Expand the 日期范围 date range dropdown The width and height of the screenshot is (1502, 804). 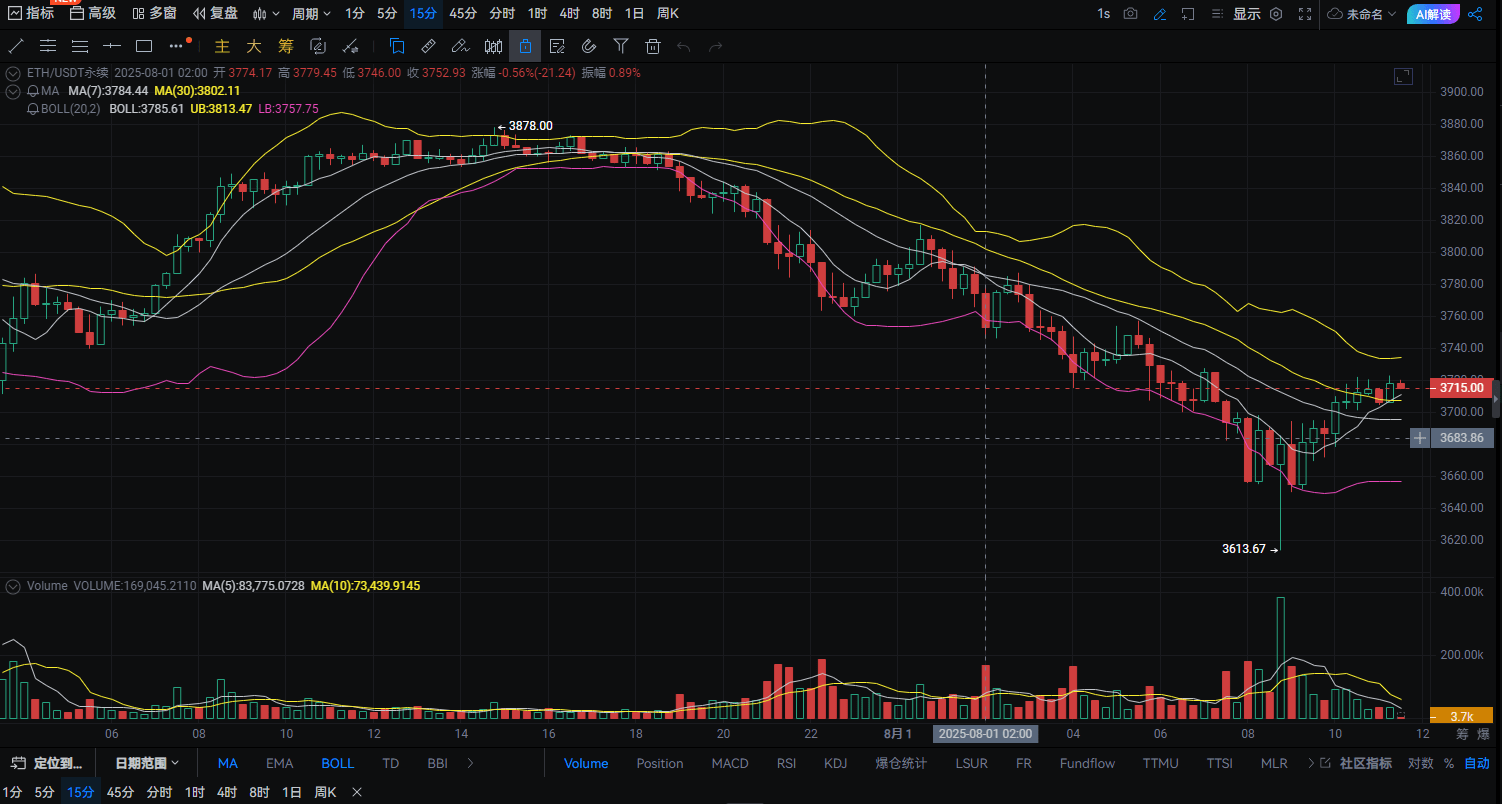147,763
